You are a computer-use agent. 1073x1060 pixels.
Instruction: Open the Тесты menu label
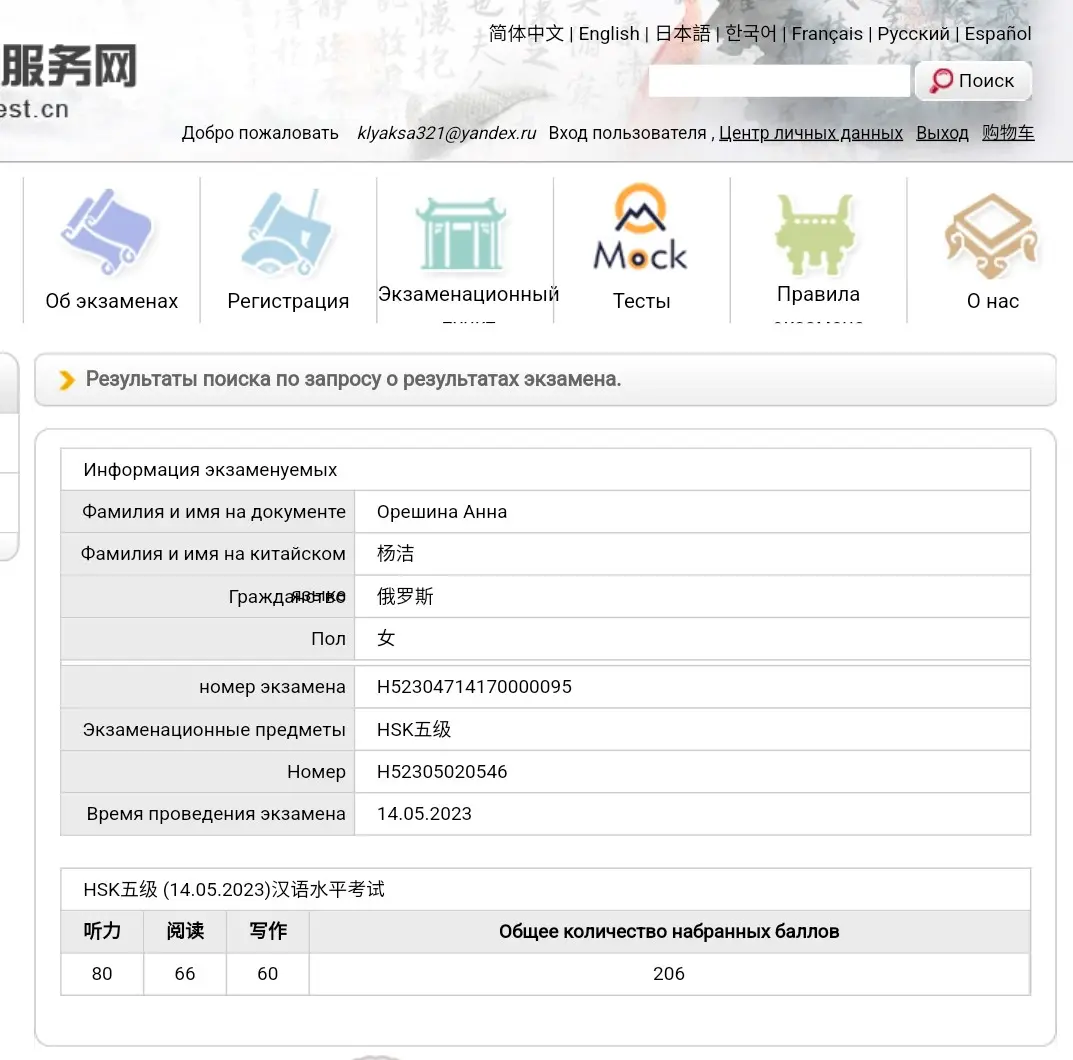tap(641, 301)
